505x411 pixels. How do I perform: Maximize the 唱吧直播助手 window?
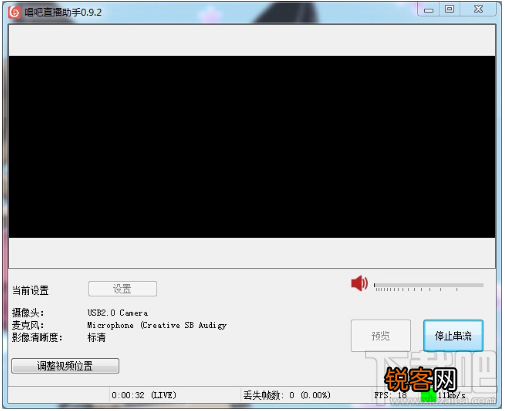450,9
